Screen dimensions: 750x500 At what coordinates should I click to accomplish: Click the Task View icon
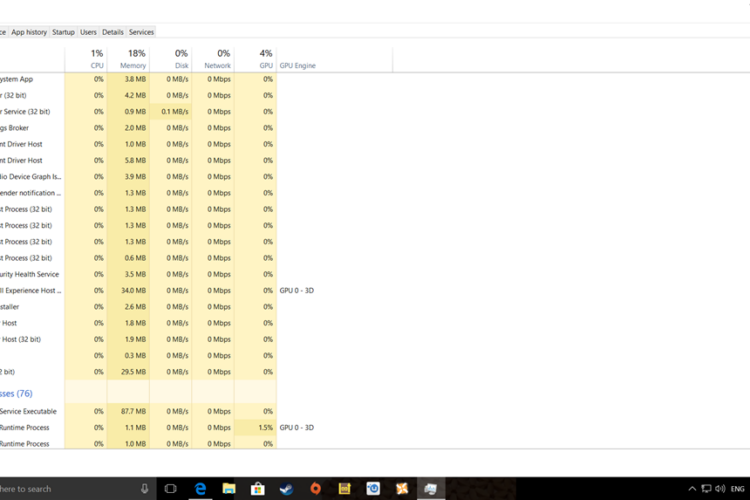[x=171, y=488]
